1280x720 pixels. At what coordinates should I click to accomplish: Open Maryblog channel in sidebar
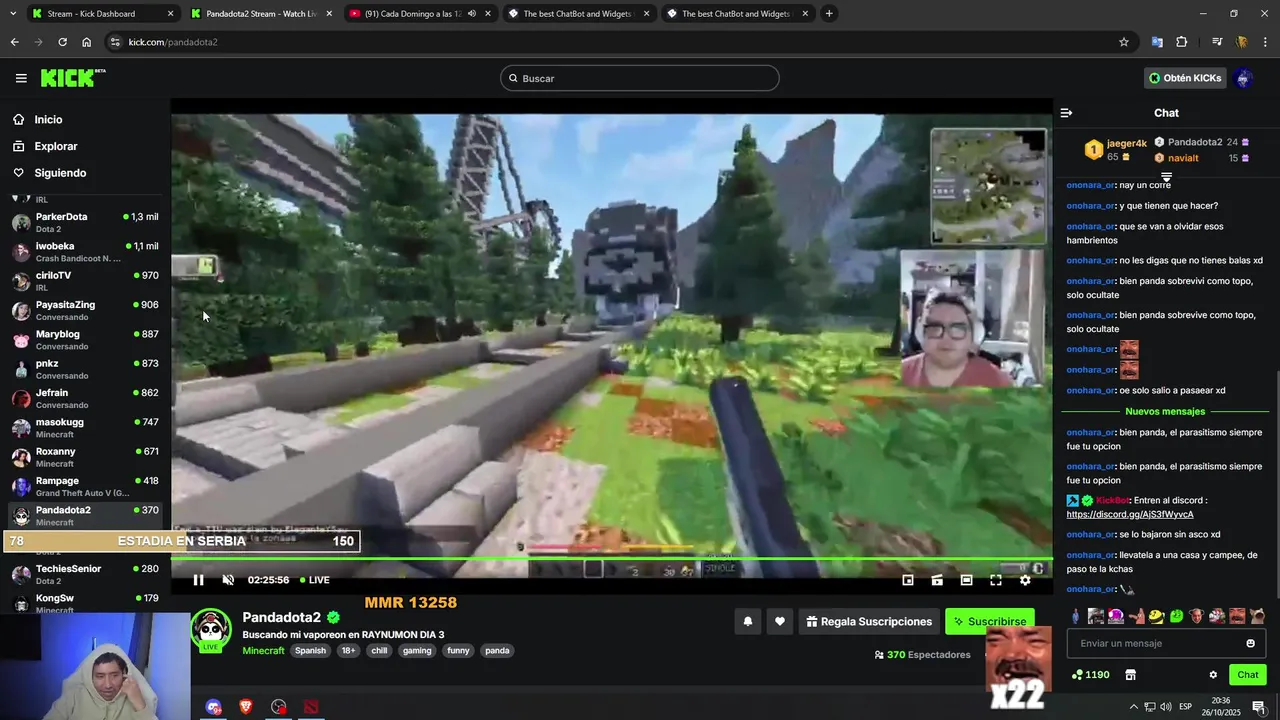85,339
